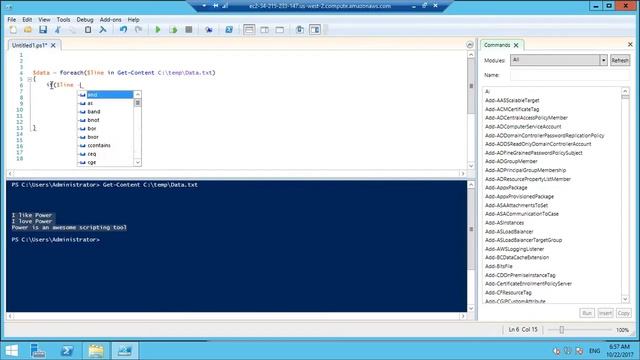640x360 pixels.
Task: Click the Refresh button
Action: (x=620, y=60)
